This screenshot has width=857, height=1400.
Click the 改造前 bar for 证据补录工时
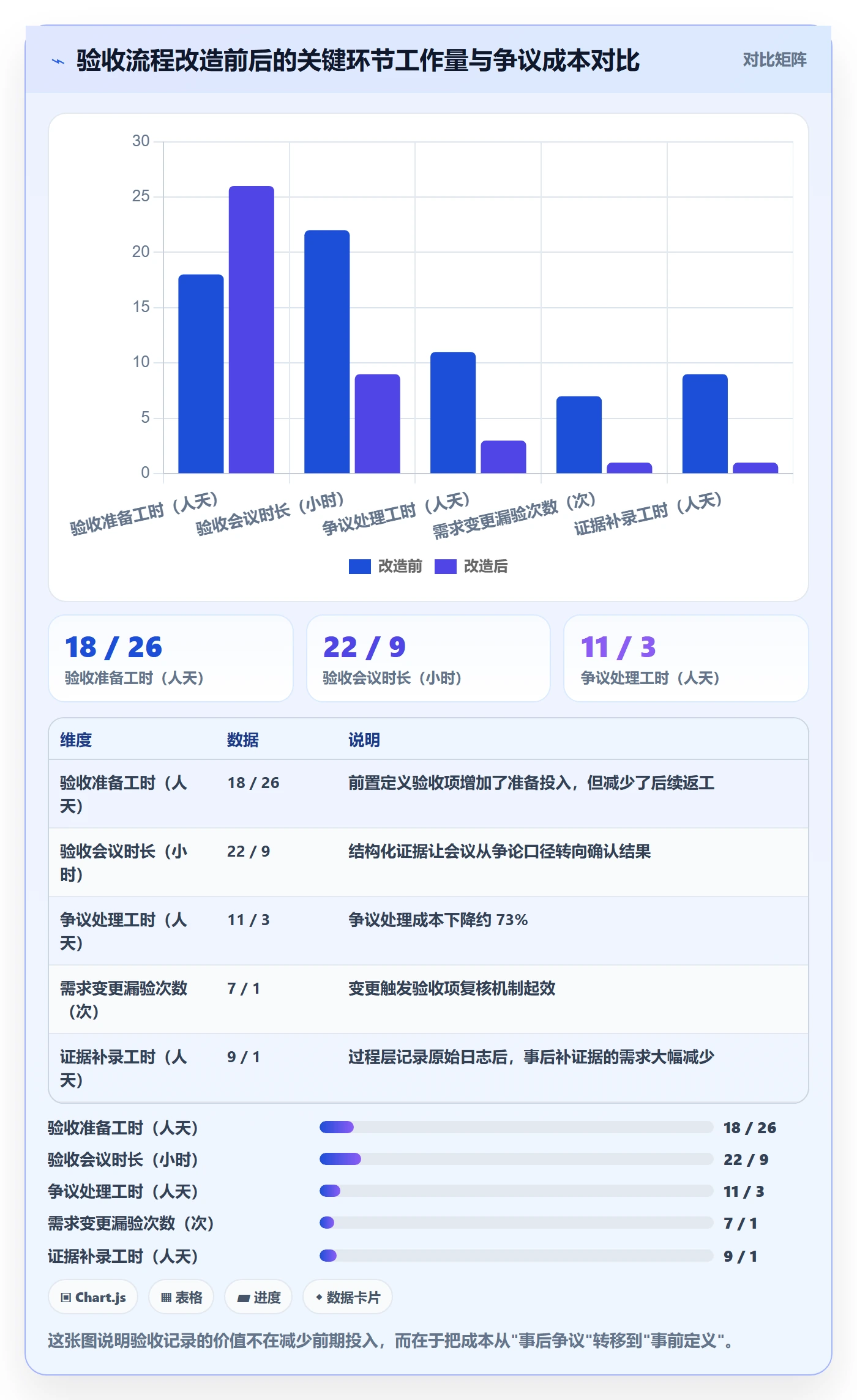point(705,423)
